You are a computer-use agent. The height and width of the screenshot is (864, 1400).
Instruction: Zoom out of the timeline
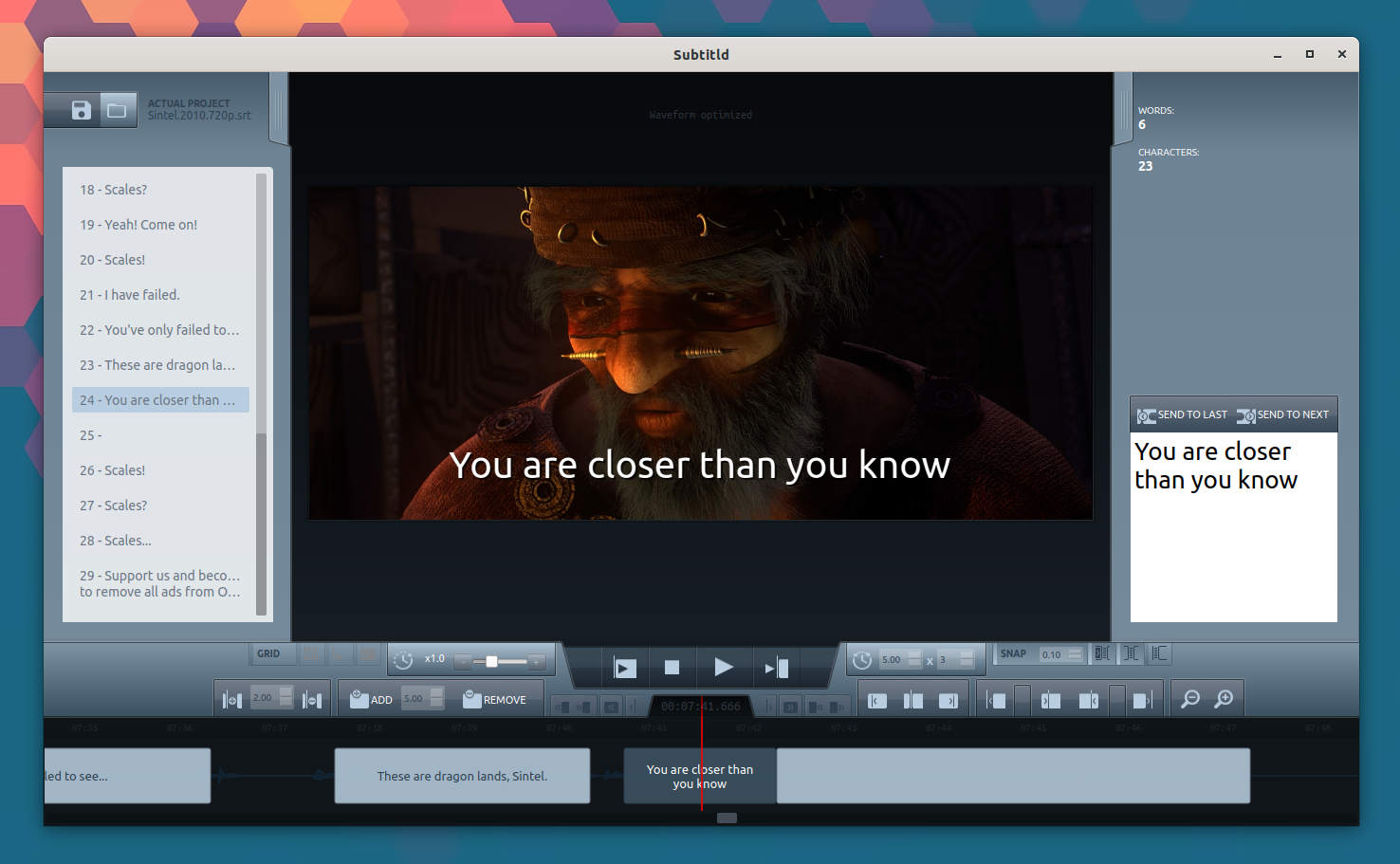click(x=1189, y=698)
